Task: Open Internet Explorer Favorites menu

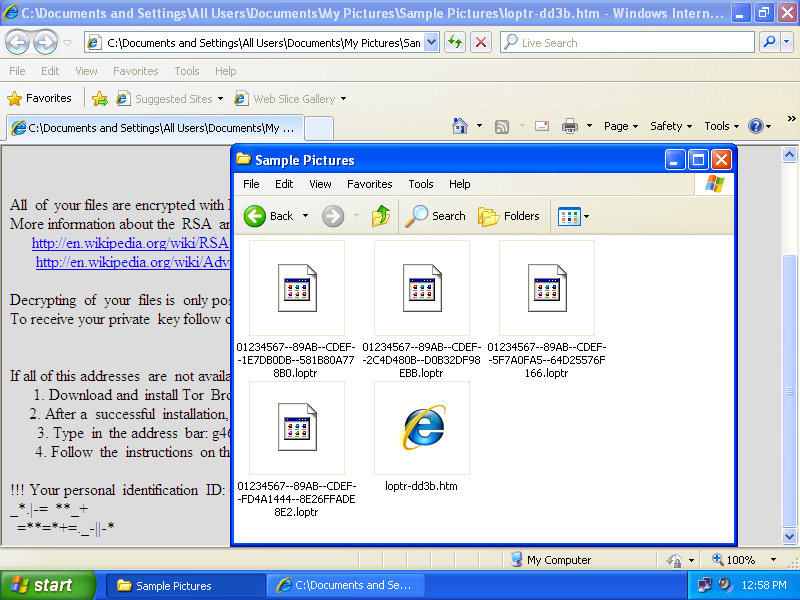Action: pyautogui.click(x=136, y=71)
